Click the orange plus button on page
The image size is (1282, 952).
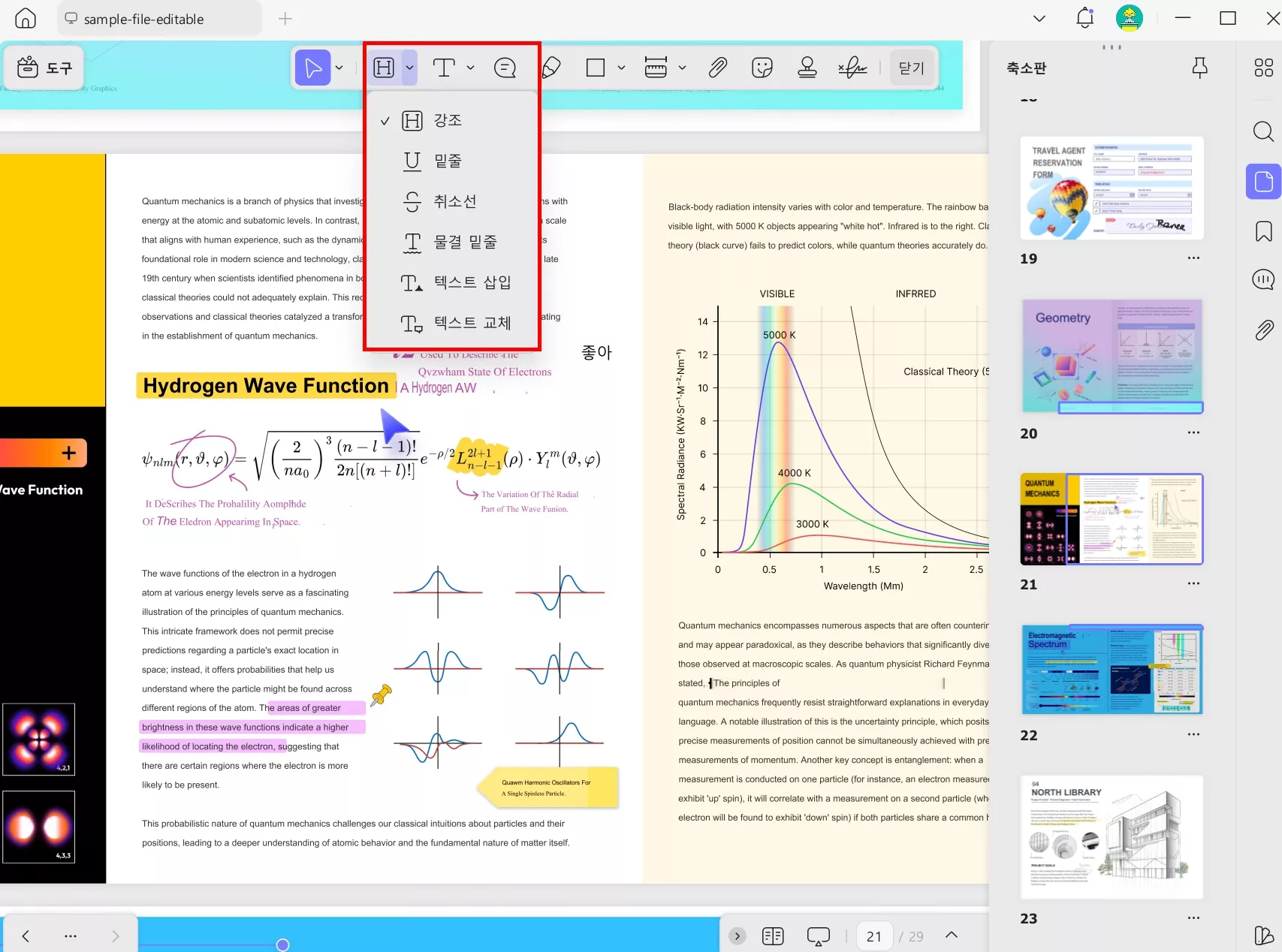coord(68,453)
